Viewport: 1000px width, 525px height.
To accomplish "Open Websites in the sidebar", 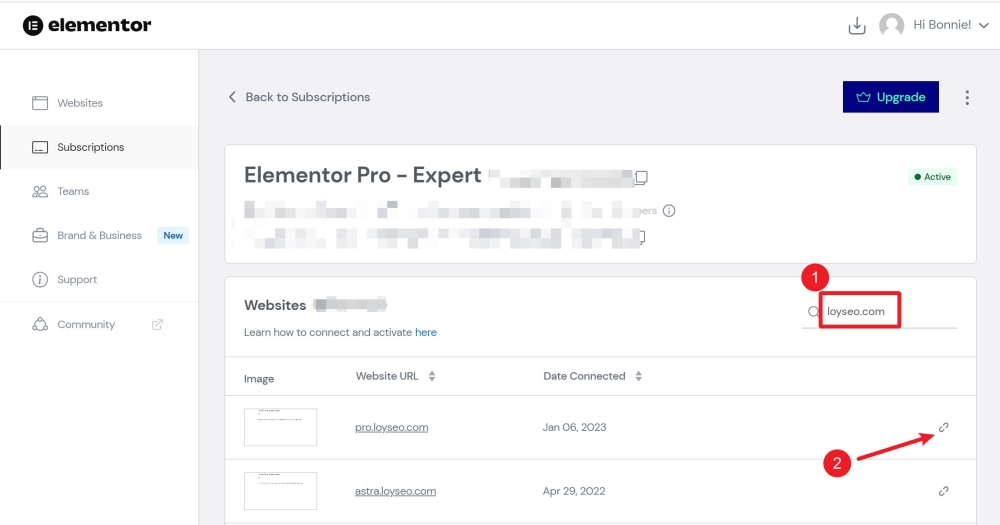I will point(80,103).
